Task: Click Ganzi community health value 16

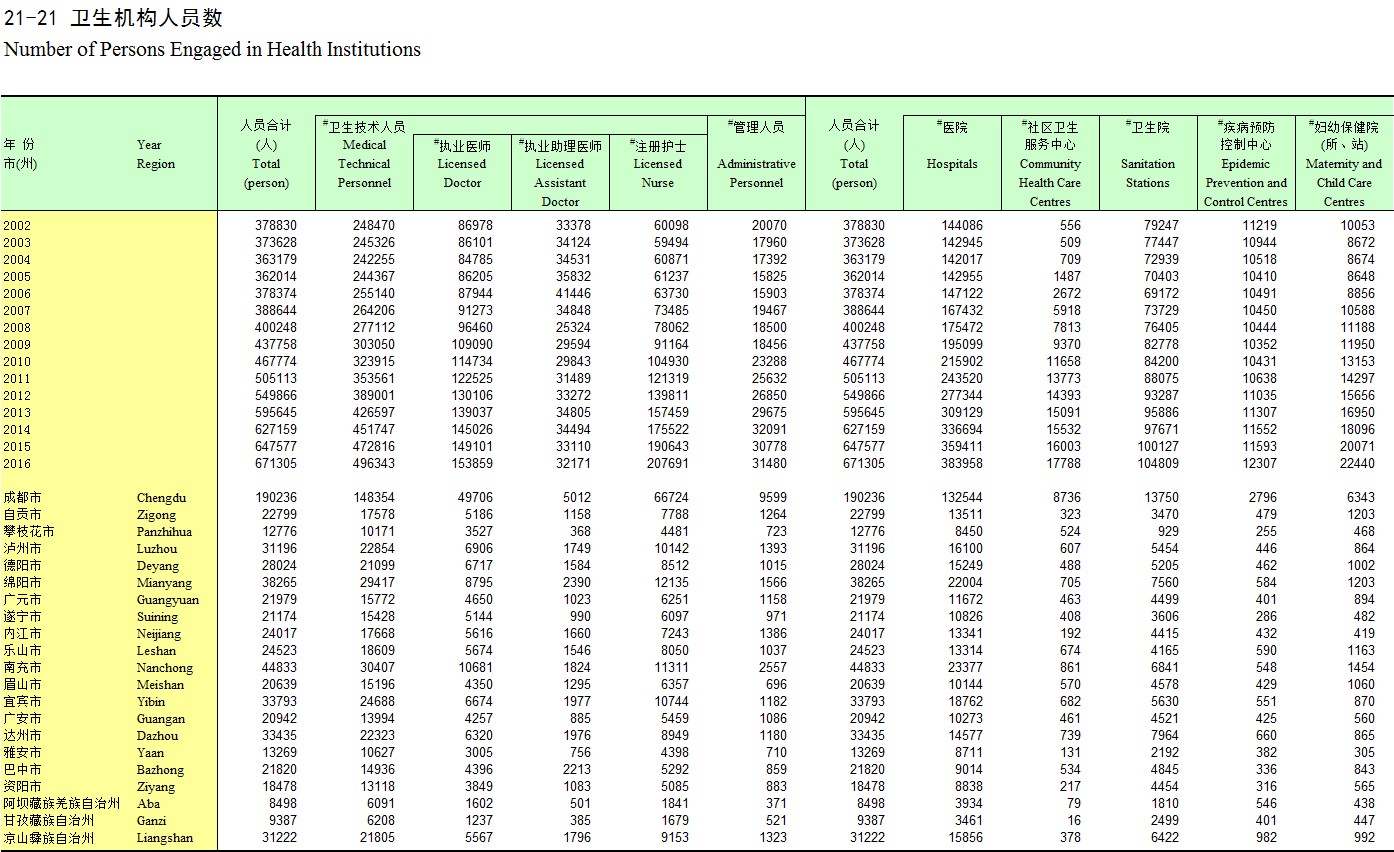Action: [1074, 821]
